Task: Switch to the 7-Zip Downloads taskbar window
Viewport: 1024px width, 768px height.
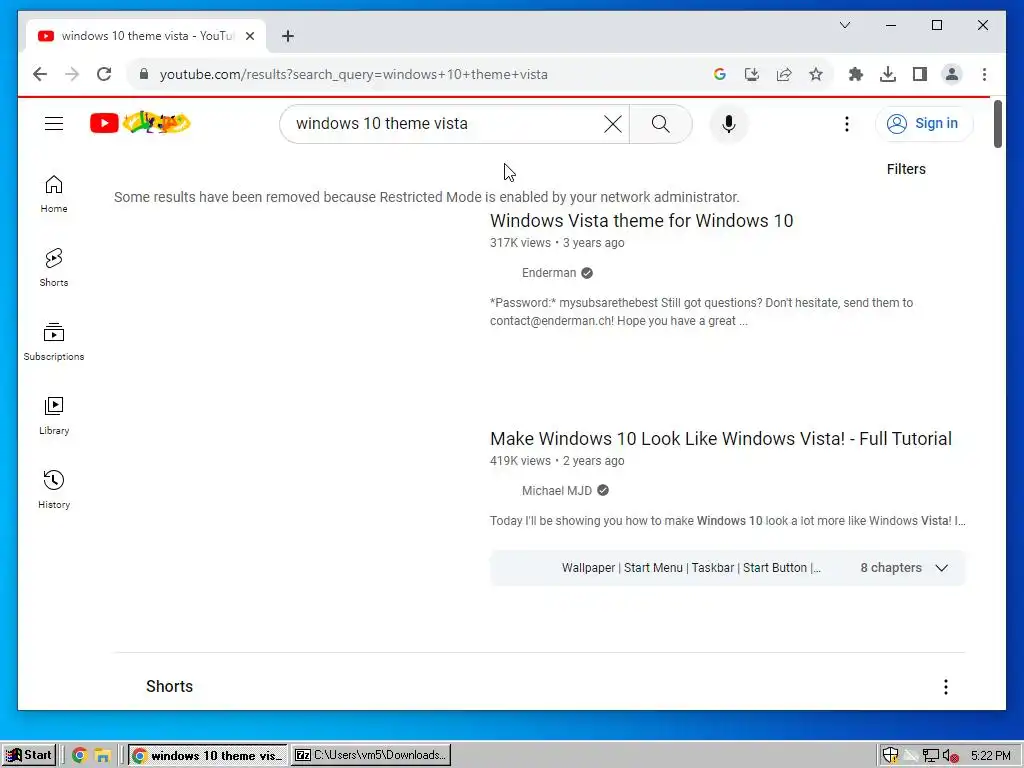Action: [371, 755]
